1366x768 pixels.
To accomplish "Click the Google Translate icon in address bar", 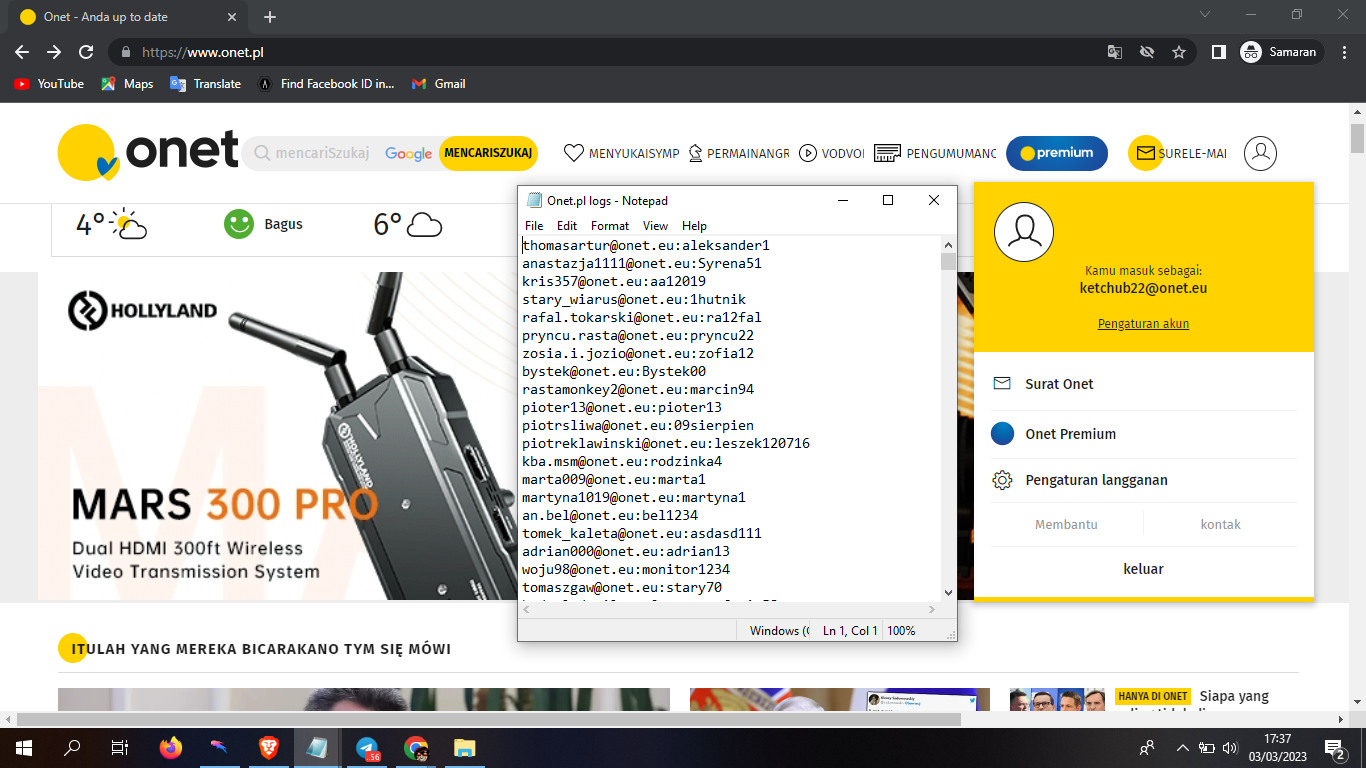I will [x=1114, y=52].
